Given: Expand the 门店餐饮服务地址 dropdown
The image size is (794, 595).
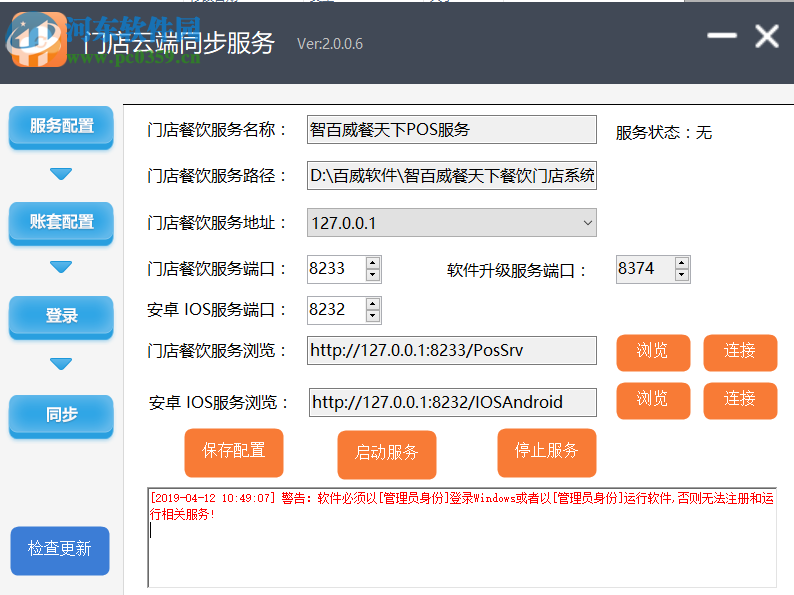Looking at the screenshot, I should click(x=587, y=223).
